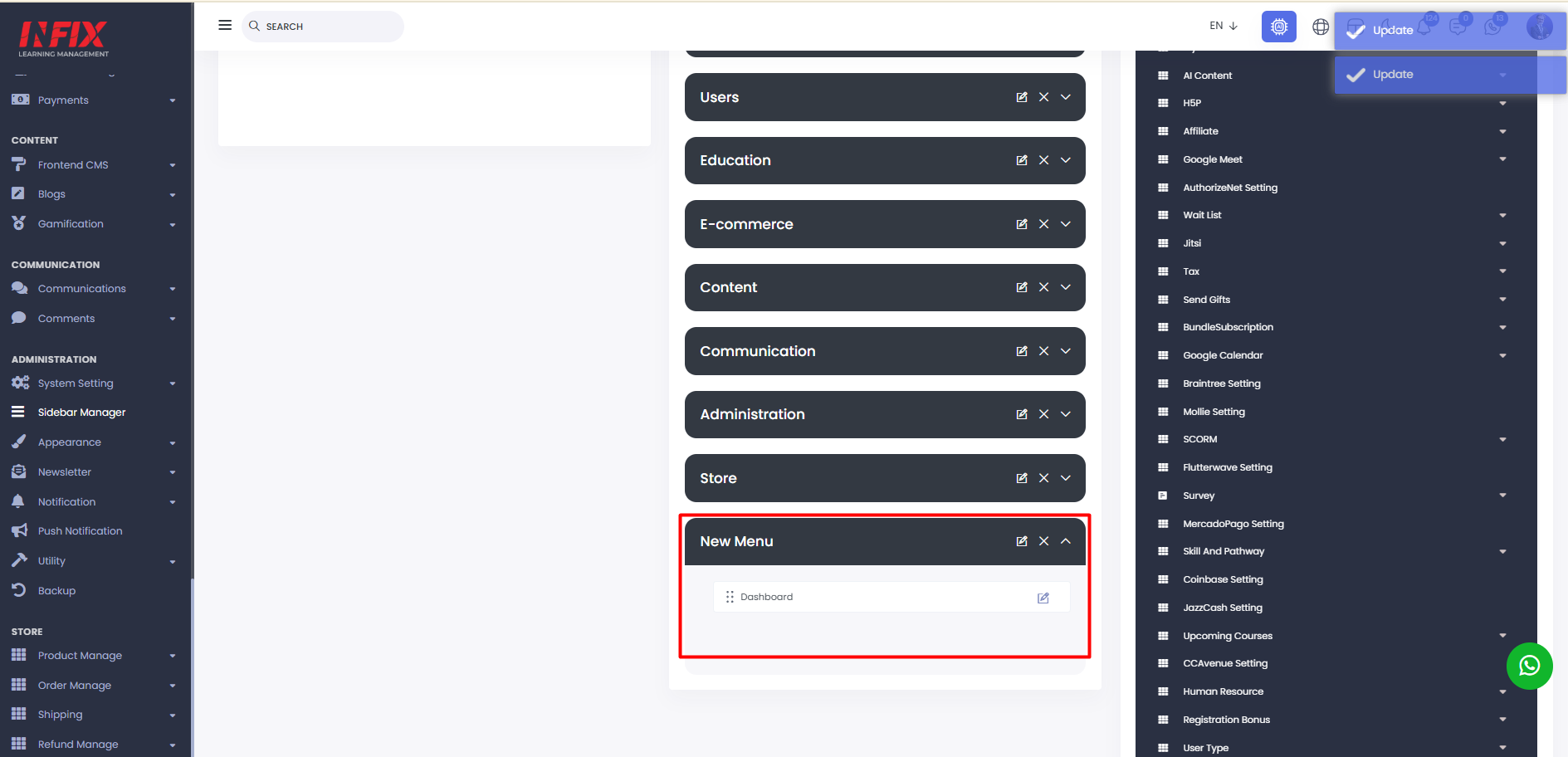The width and height of the screenshot is (1568, 757).
Task: Edit the Administration section
Action: pos(1022,414)
